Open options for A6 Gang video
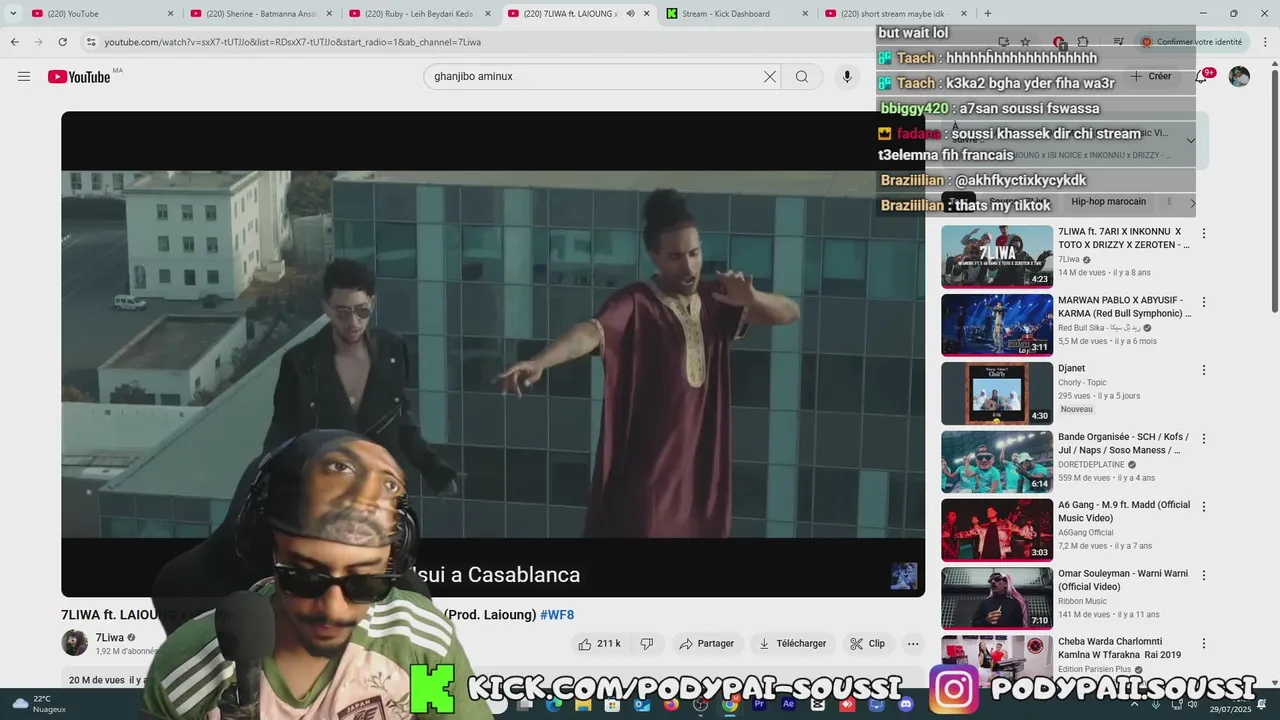 coord(1204,507)
